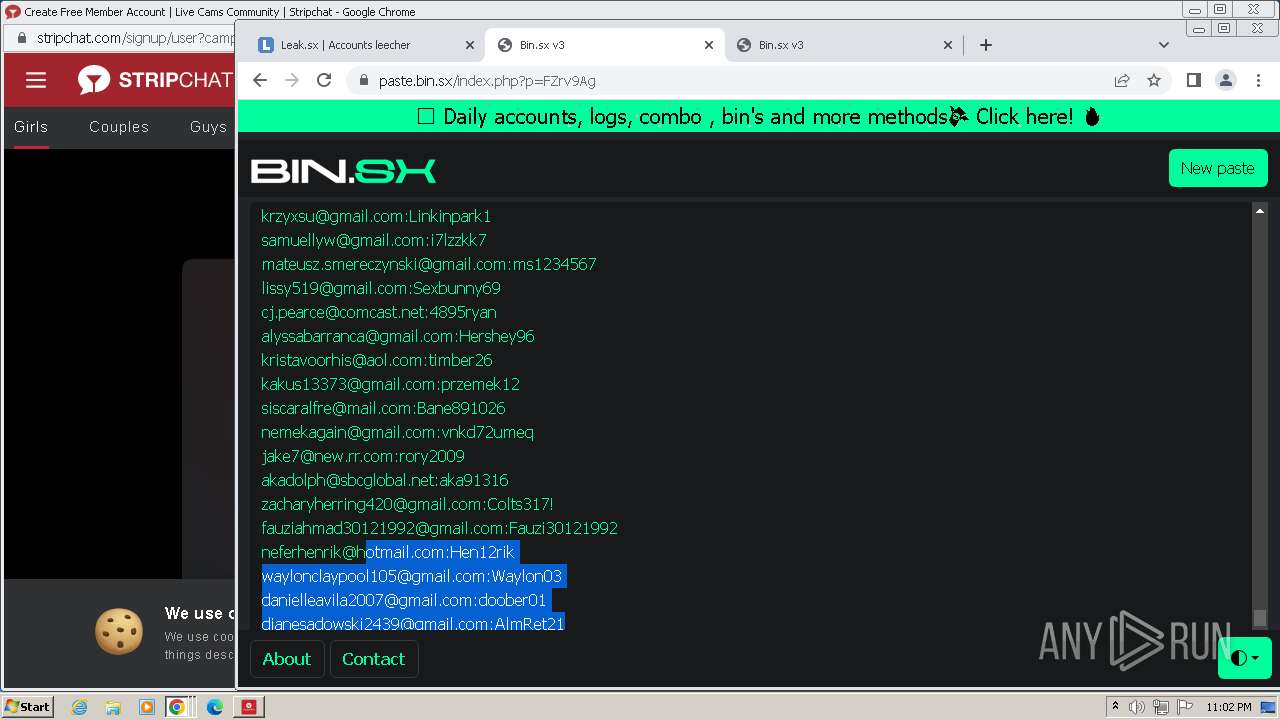
Task: Show hidden system tray icons
Action: (1115, 707)
